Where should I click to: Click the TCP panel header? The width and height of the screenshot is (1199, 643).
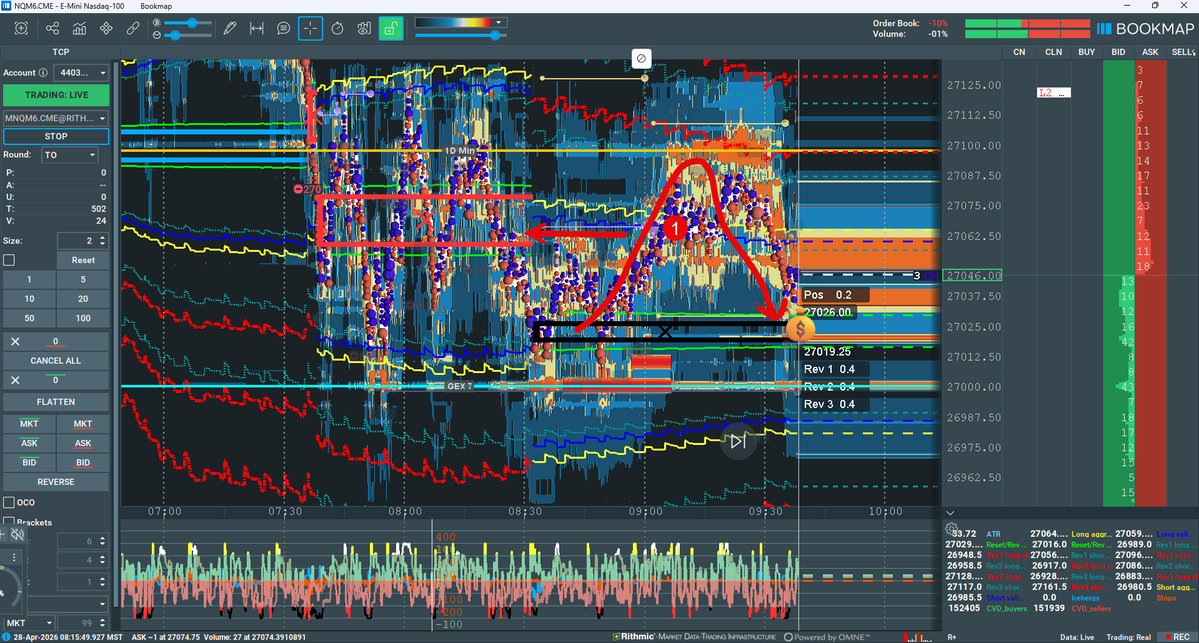coord(60,52)
